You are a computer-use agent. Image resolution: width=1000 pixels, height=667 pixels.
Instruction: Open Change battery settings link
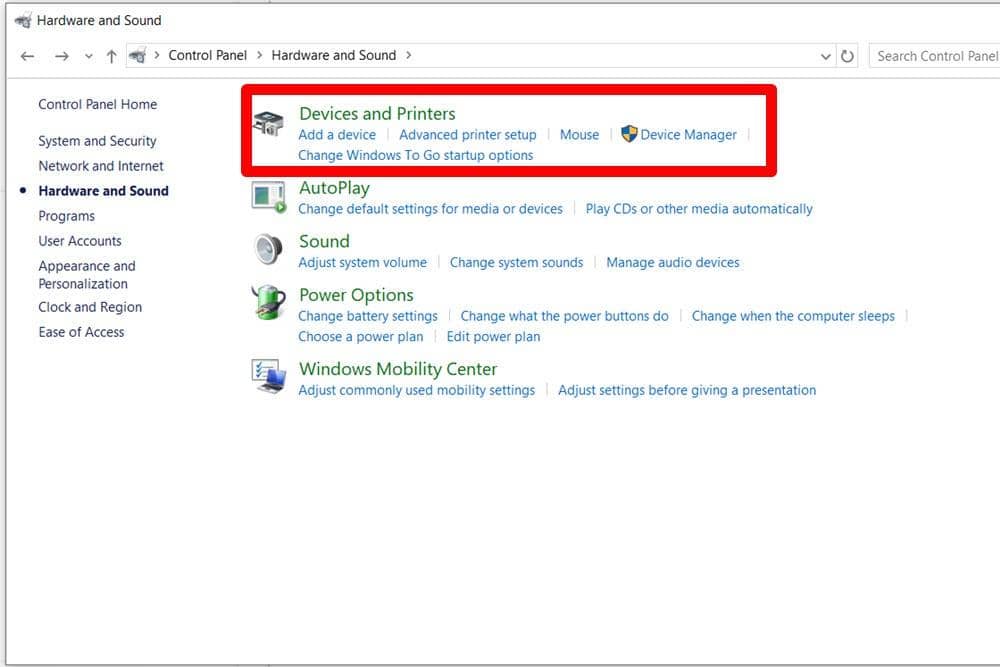point(367,316)
